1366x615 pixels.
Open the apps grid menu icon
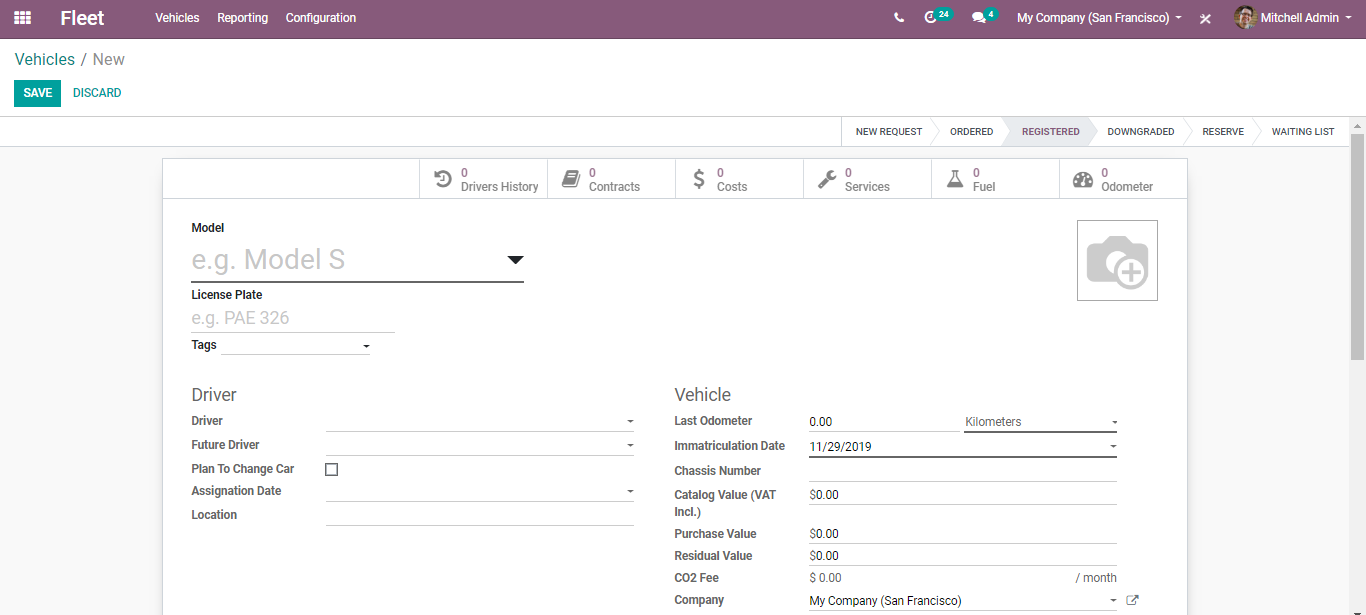(22, 18)
